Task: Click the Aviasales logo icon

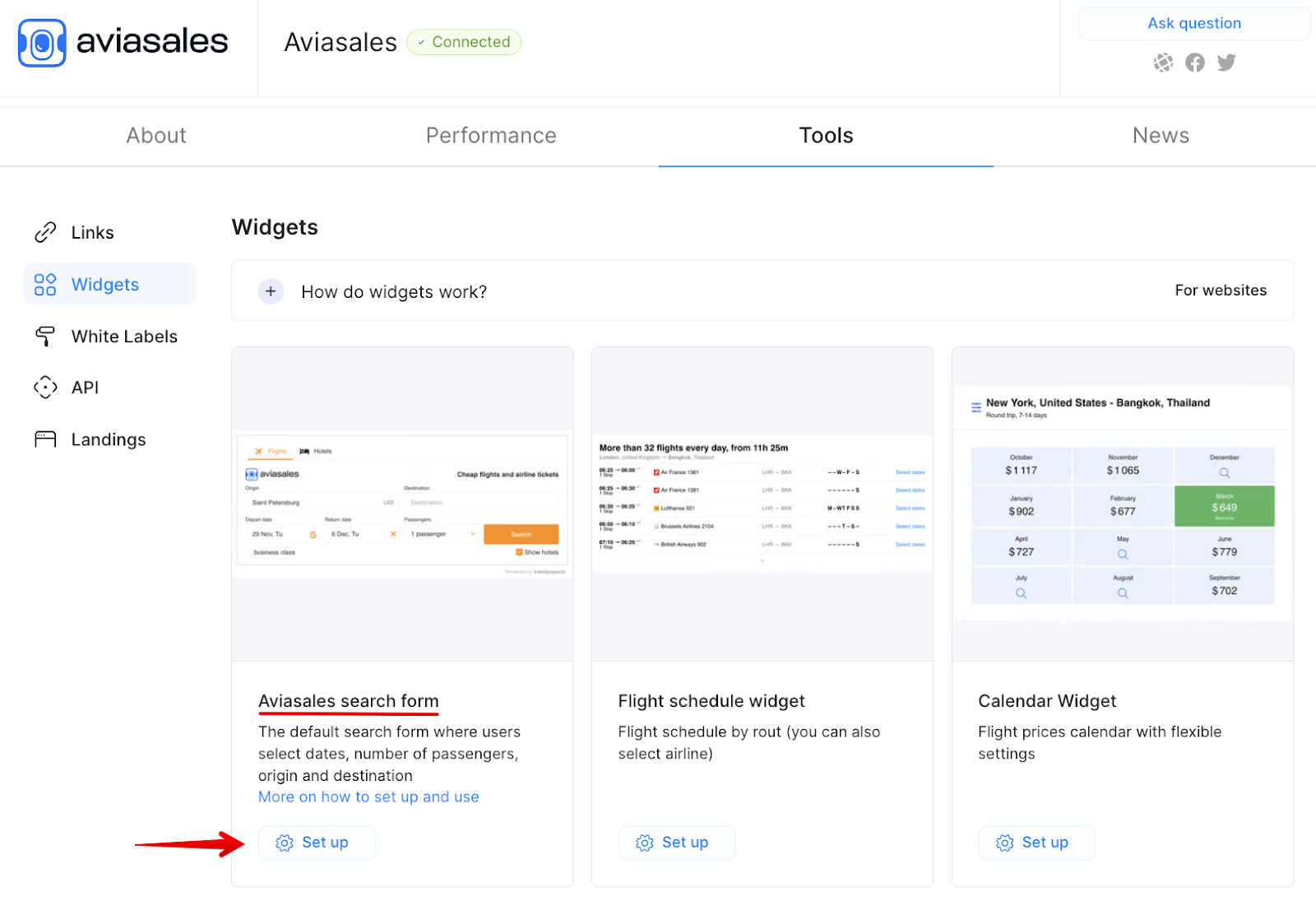Action: pyautogui.click(x=41, y=42)
